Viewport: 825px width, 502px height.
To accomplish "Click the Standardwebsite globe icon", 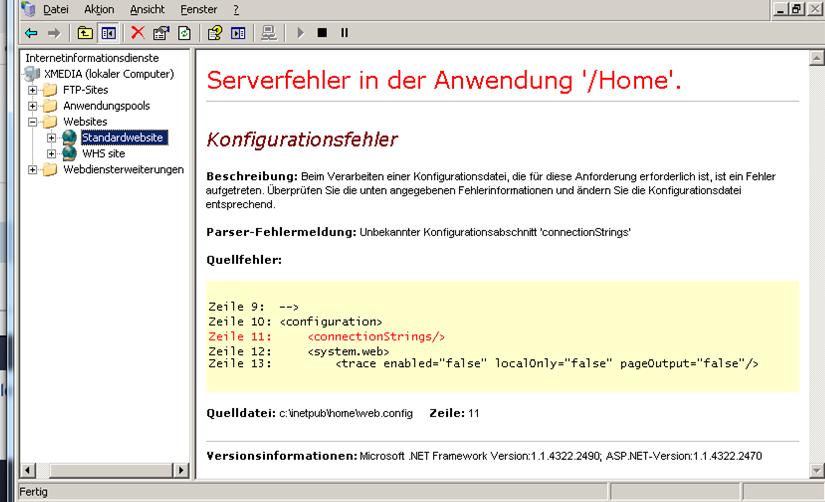I will pyautogui.click(x=69, y=137).
